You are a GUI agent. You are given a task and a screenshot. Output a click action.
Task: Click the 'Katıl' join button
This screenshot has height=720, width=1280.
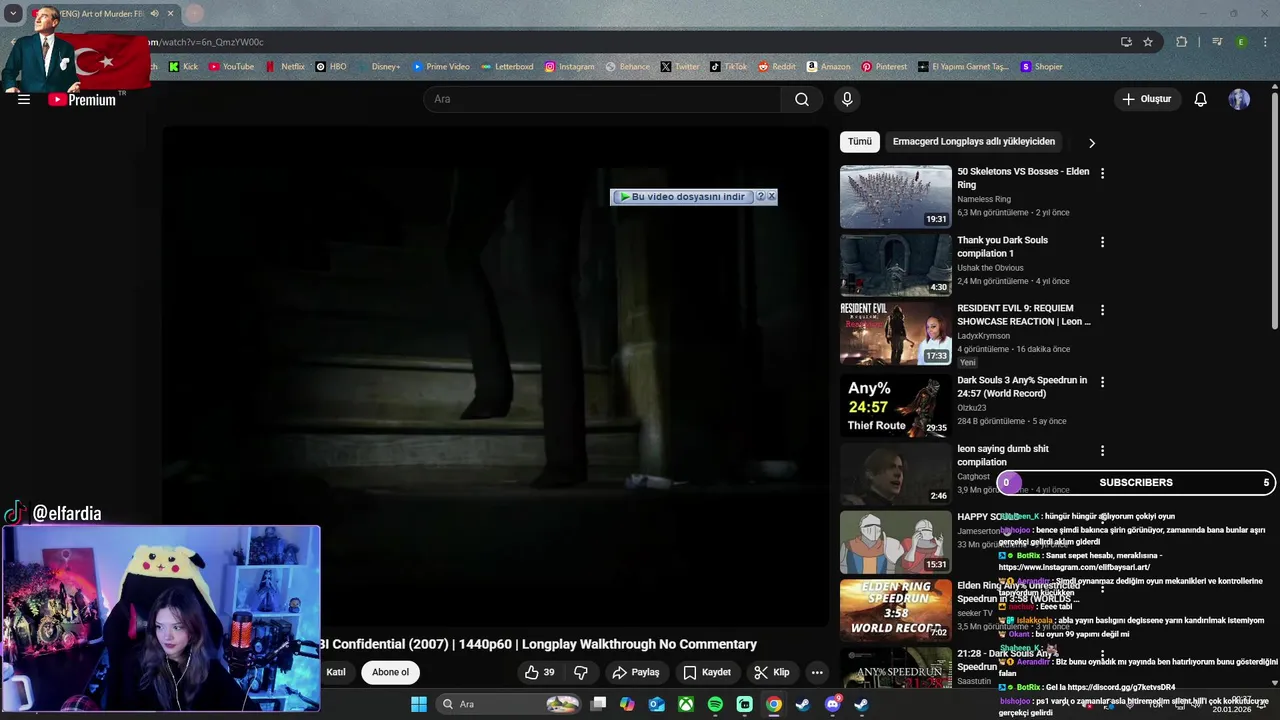pyautogui.click(x=336, y=672)
